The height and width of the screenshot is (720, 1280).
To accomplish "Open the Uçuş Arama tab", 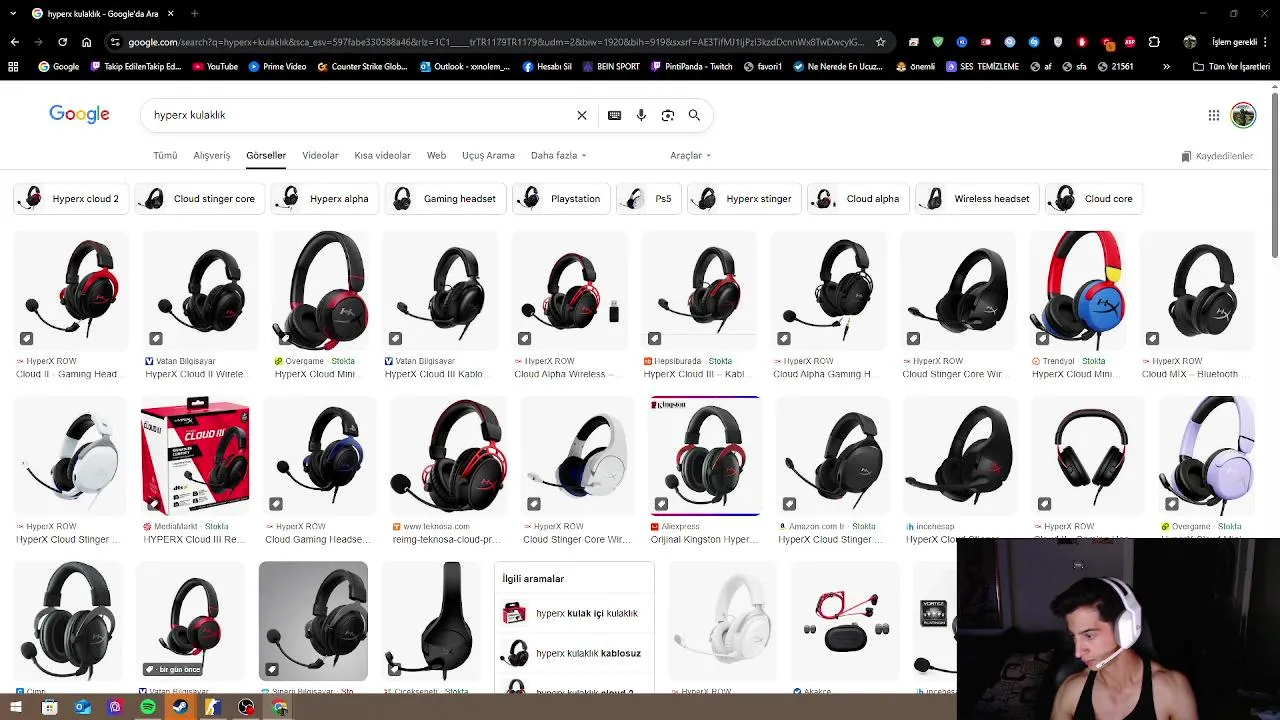I will [x=488, y=156].
